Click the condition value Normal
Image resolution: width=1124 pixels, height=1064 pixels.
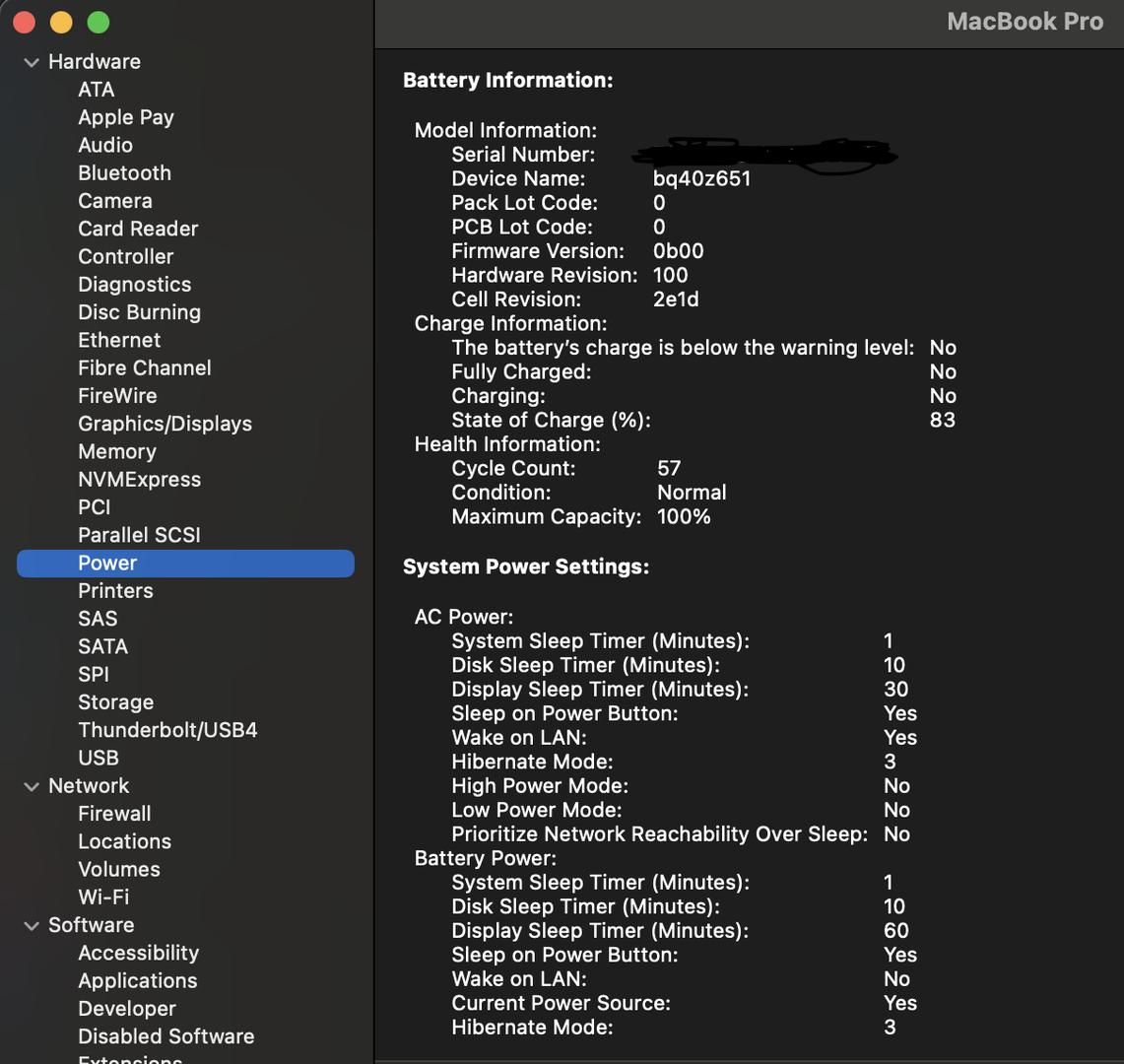click(x=692, y=494)
